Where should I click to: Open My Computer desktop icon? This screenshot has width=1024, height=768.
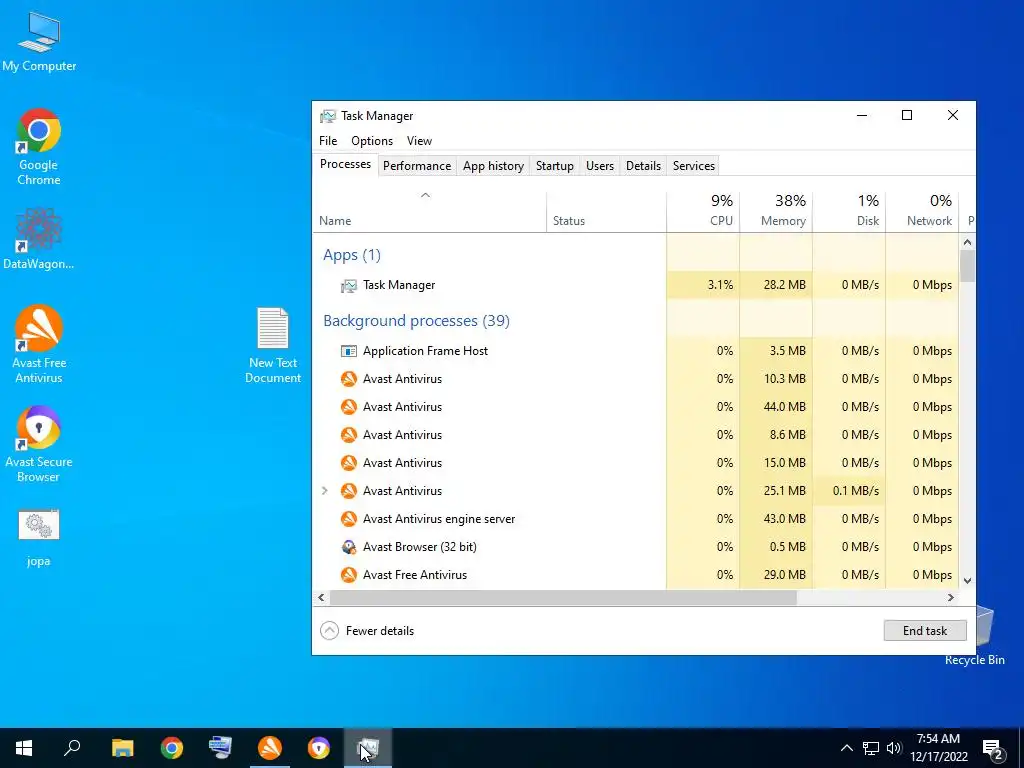pos(39,40)
